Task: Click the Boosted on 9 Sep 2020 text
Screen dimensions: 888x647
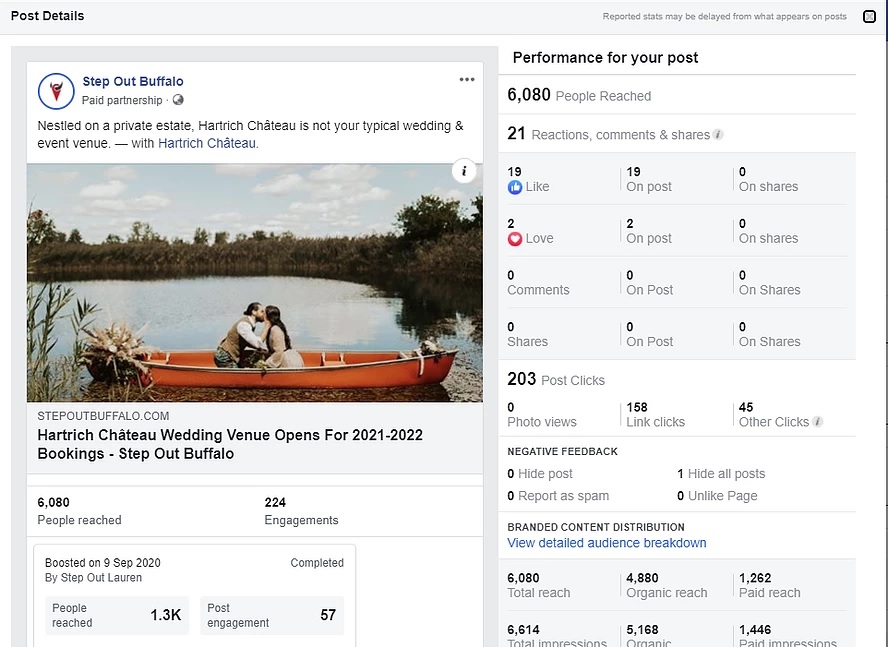Action: coord(103,563)
